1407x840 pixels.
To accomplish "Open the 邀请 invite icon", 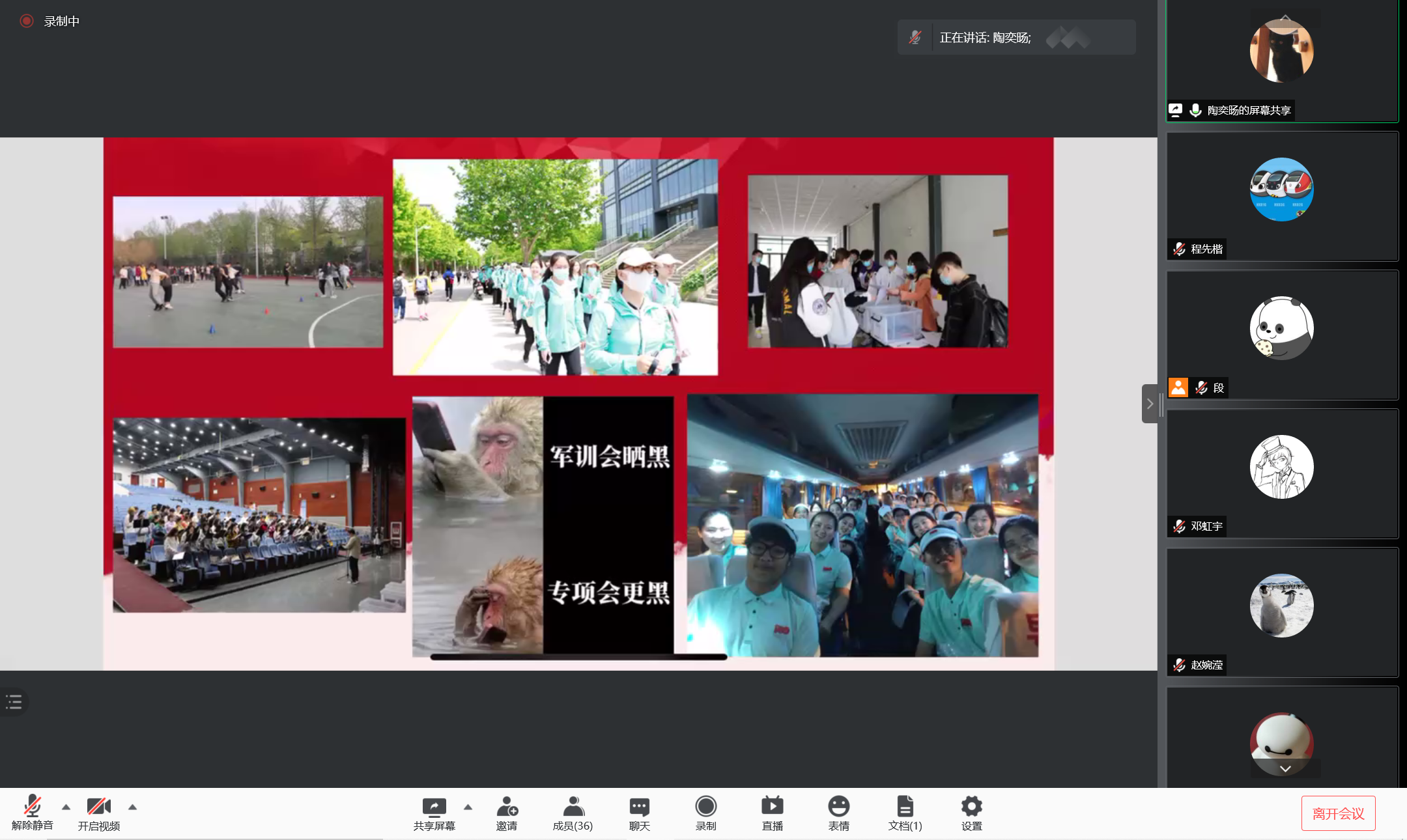I will (x=507, y=807).
